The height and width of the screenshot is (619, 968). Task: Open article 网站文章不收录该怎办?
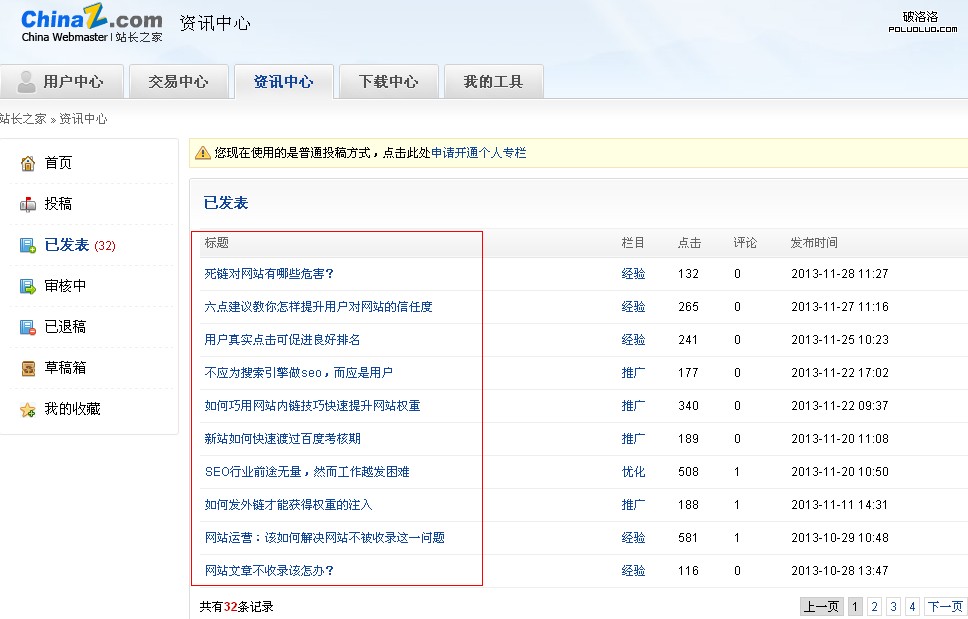pos(269,571)
